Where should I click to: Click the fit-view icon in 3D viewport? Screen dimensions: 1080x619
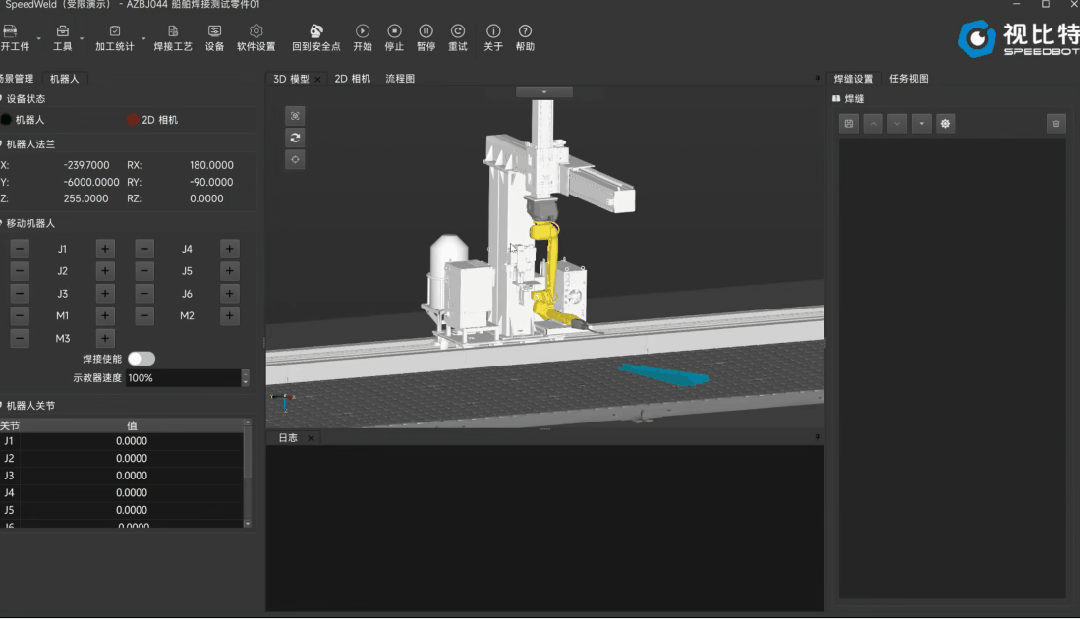tap(295, 116)
